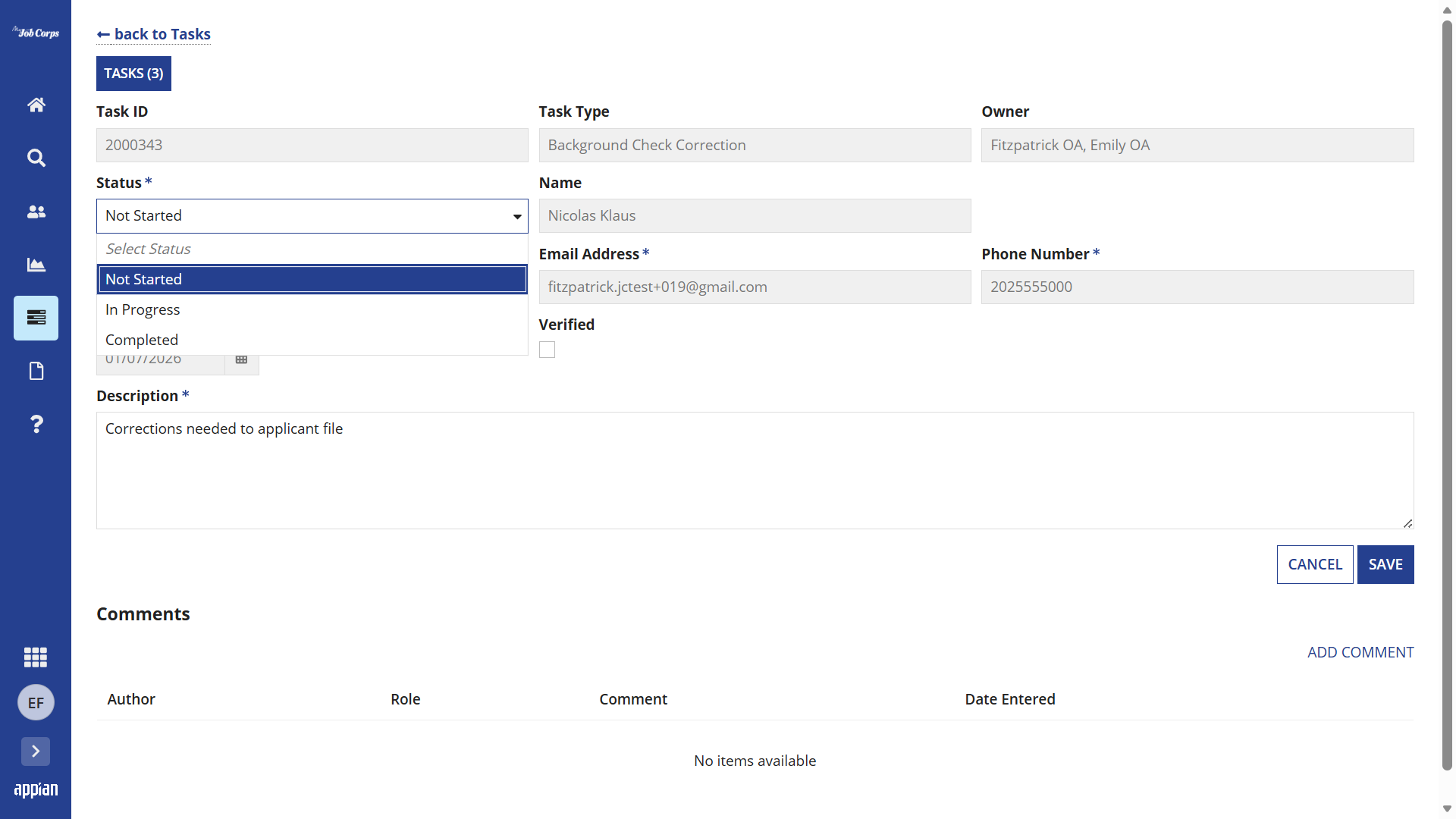The width and height of the screenshot is (1456, 819).
Task: Click the Role column header
Action: click(x=406, y=699)
